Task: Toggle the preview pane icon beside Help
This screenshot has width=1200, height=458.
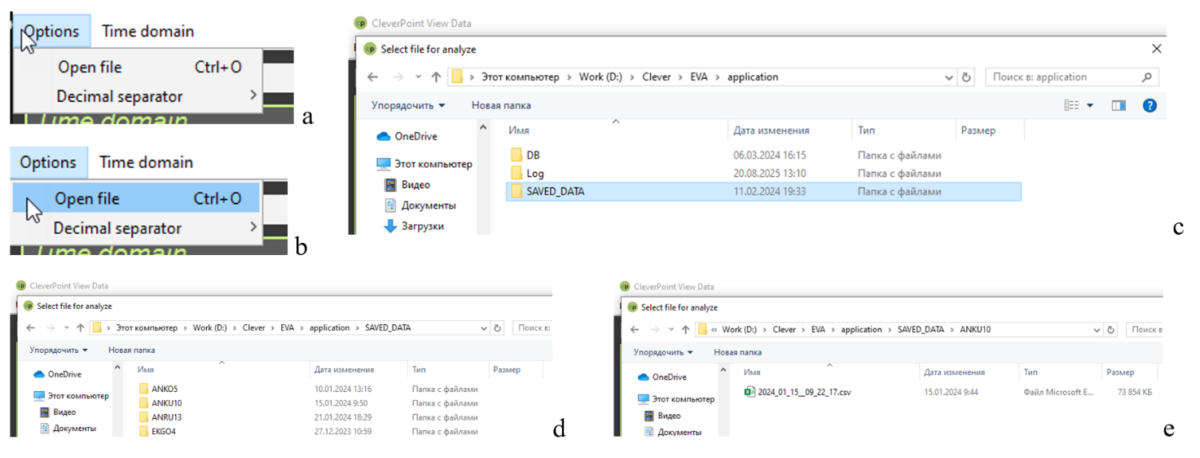Action: point(1119,105)
